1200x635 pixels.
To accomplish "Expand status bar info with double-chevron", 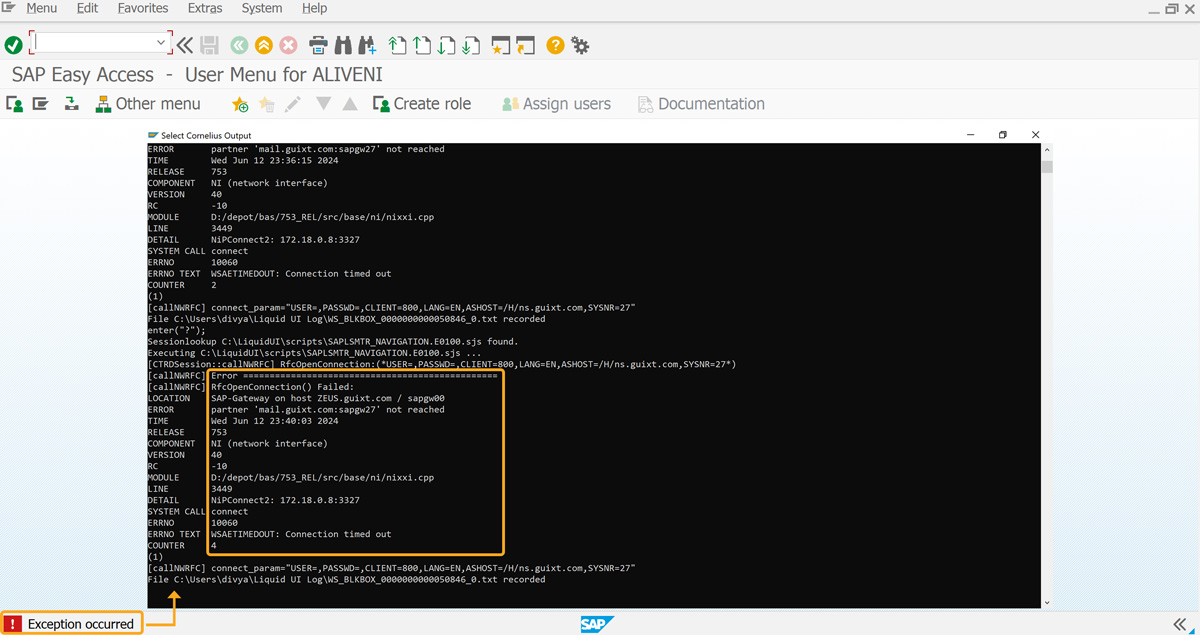I will click(x=1180, y=624).
